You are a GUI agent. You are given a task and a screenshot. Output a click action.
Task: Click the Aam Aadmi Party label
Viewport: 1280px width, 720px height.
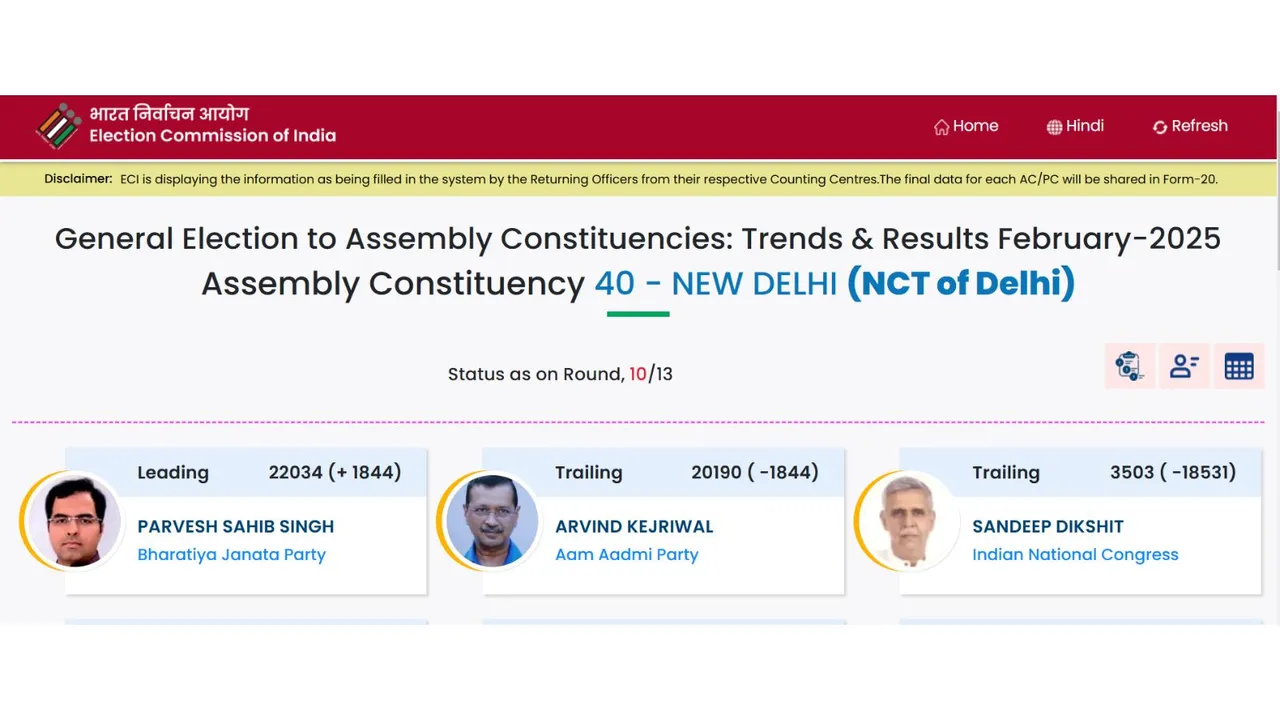(x=627, y=554)
